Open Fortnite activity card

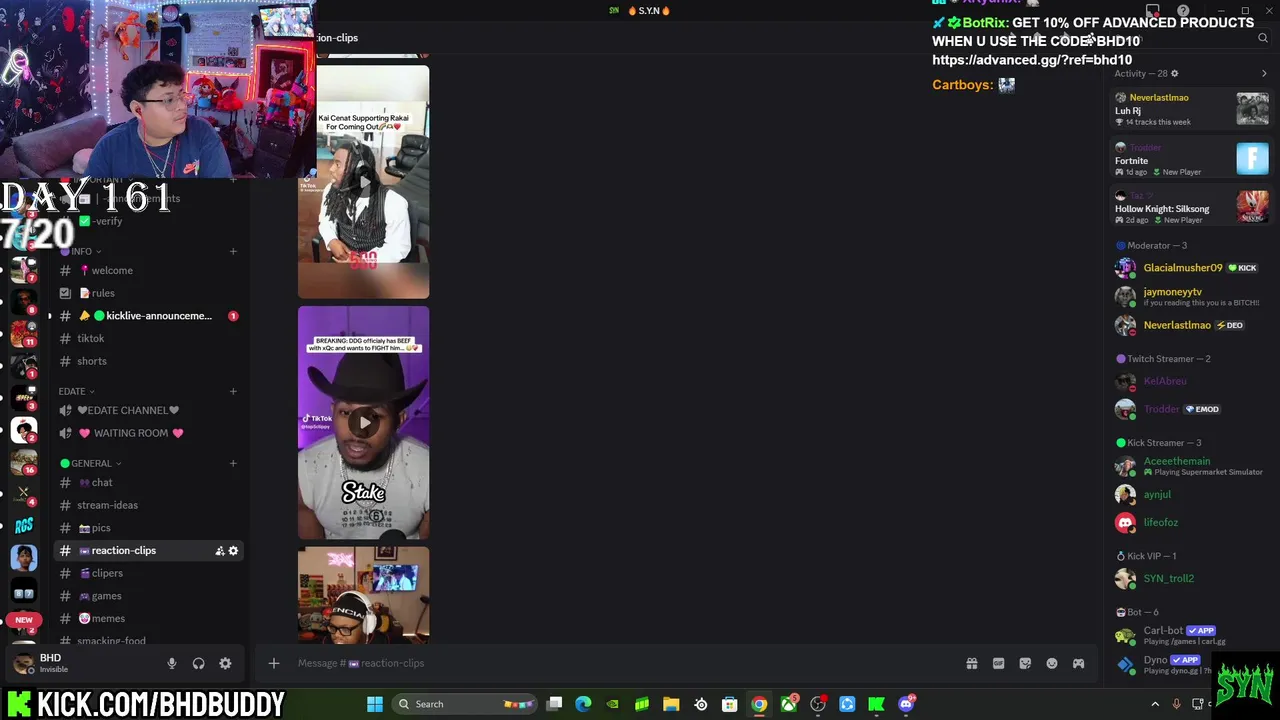(x=1192, y=159)
